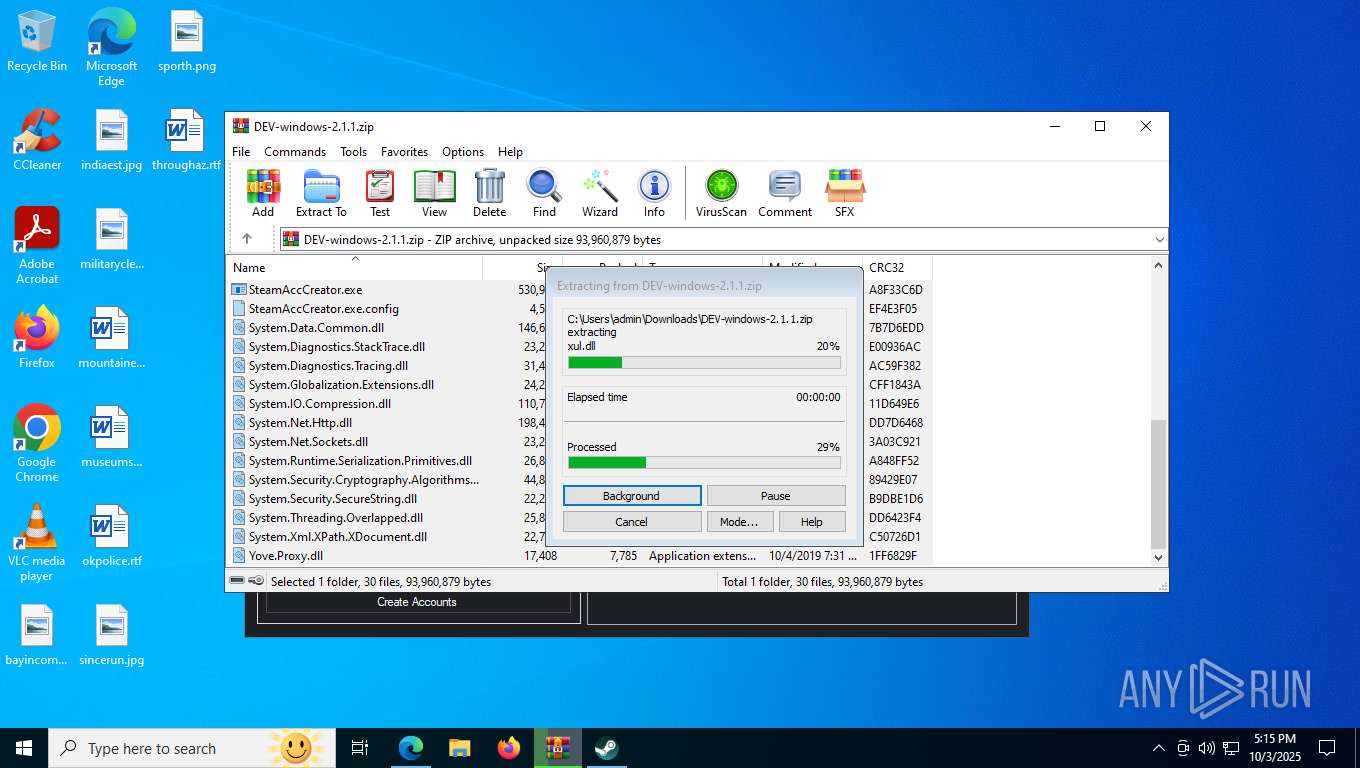Open the Comment tool

pyautogui.click(x=785, y=193)
